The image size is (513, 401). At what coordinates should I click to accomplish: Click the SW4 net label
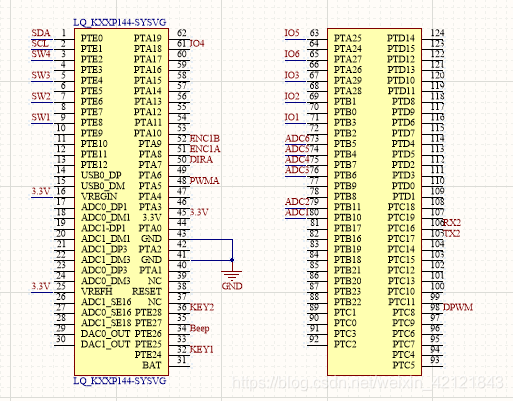click(x=41, y=54)
